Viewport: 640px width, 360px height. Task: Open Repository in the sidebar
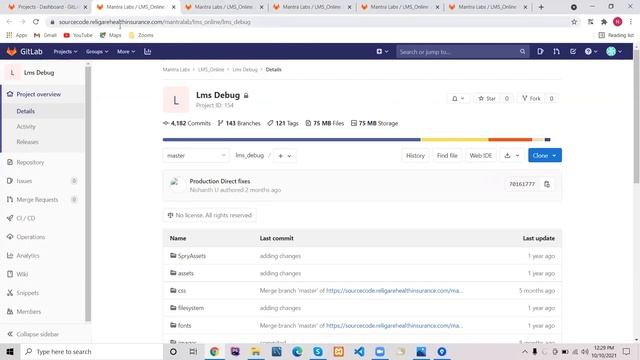[30, 162]
